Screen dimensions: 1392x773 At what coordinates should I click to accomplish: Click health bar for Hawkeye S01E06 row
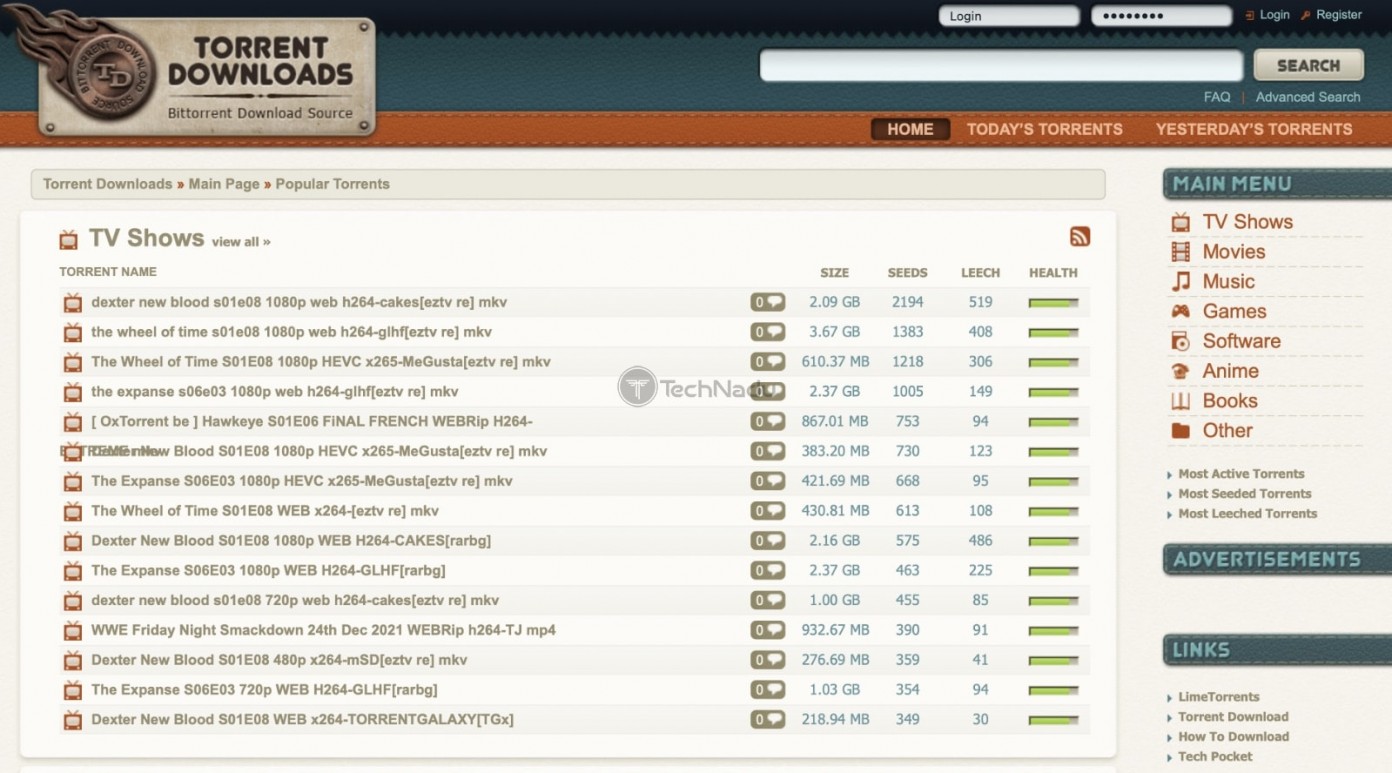click(1053, 421)
